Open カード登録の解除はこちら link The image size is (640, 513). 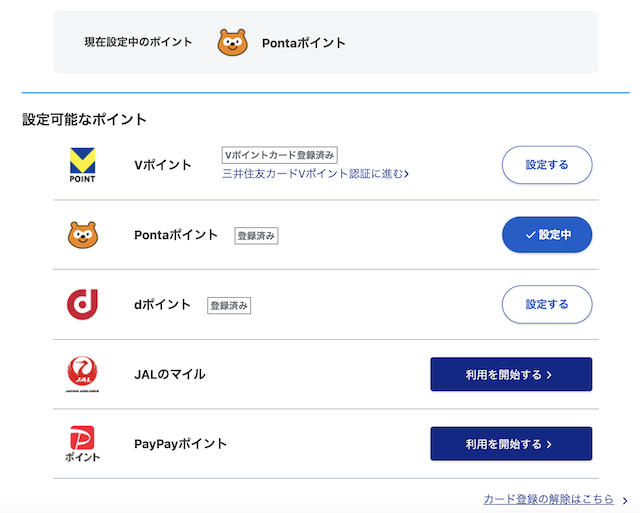click(549, 499)
